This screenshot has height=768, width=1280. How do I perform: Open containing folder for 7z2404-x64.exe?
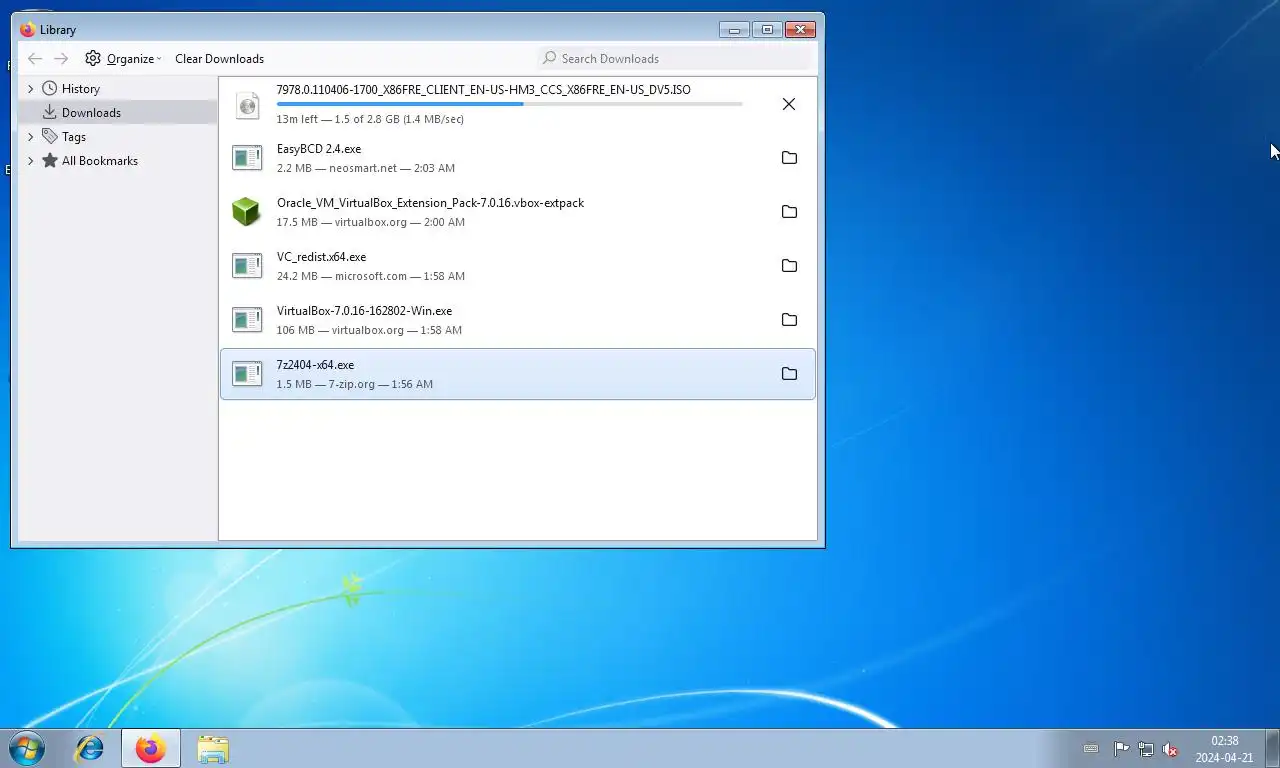click(x=789, y=374)
